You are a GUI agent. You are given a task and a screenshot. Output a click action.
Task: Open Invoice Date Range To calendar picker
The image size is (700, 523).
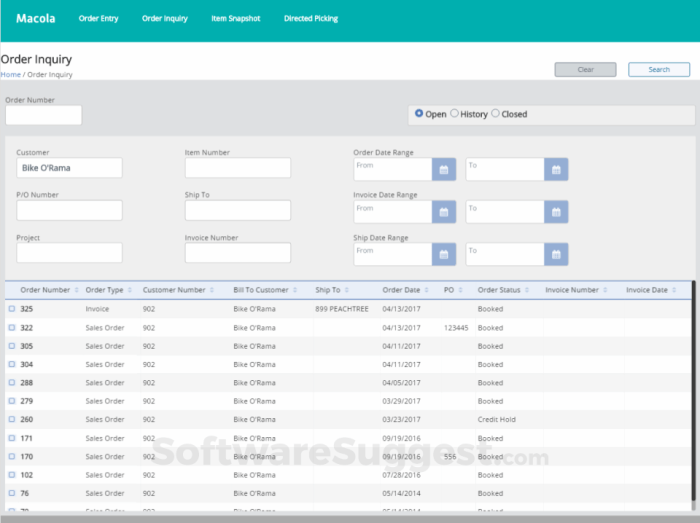click(x=556, y=212)
